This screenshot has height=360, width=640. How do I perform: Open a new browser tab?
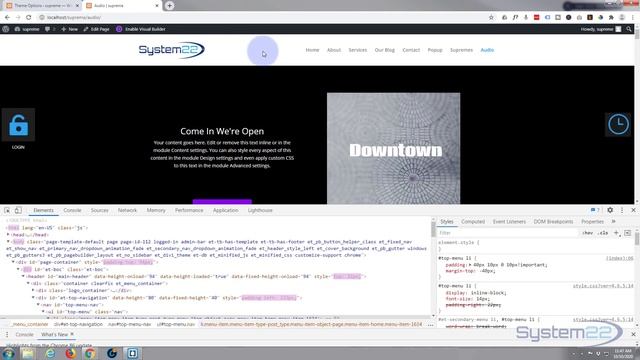169,6
